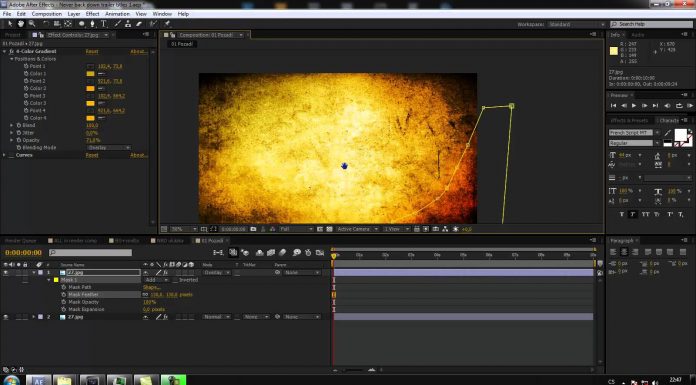Open the Composition menu

tap(47, 14)
